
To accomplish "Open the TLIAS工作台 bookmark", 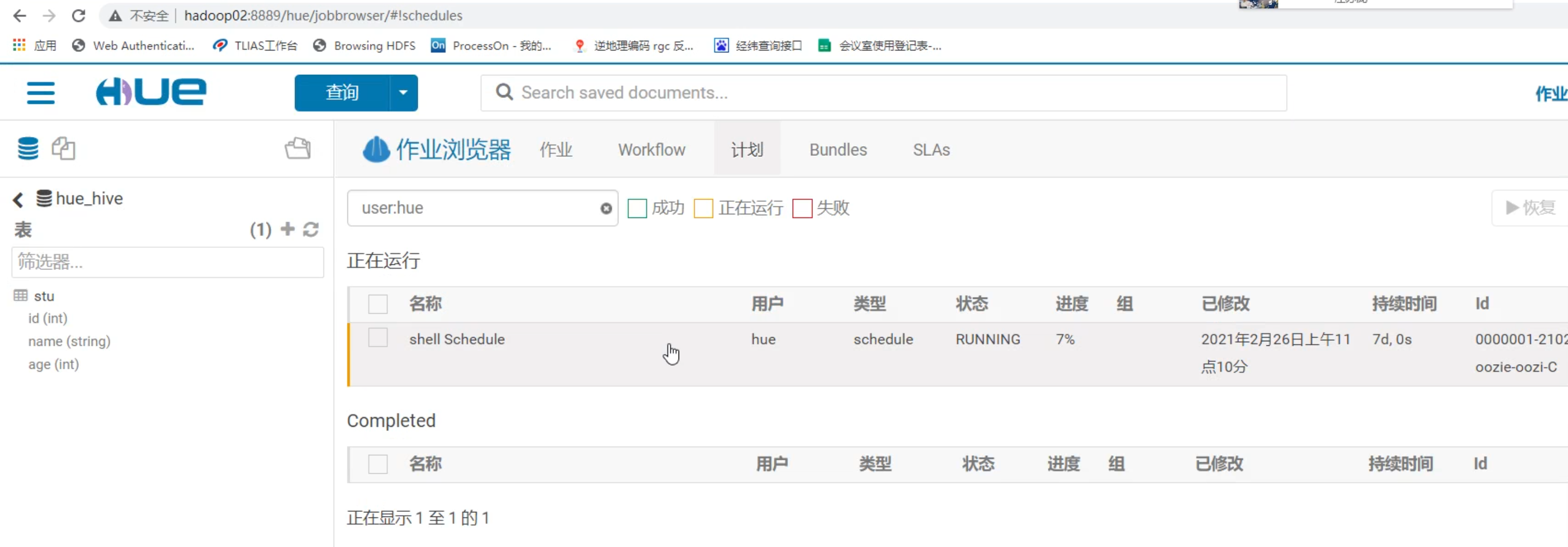I will (x=255, y=46).
